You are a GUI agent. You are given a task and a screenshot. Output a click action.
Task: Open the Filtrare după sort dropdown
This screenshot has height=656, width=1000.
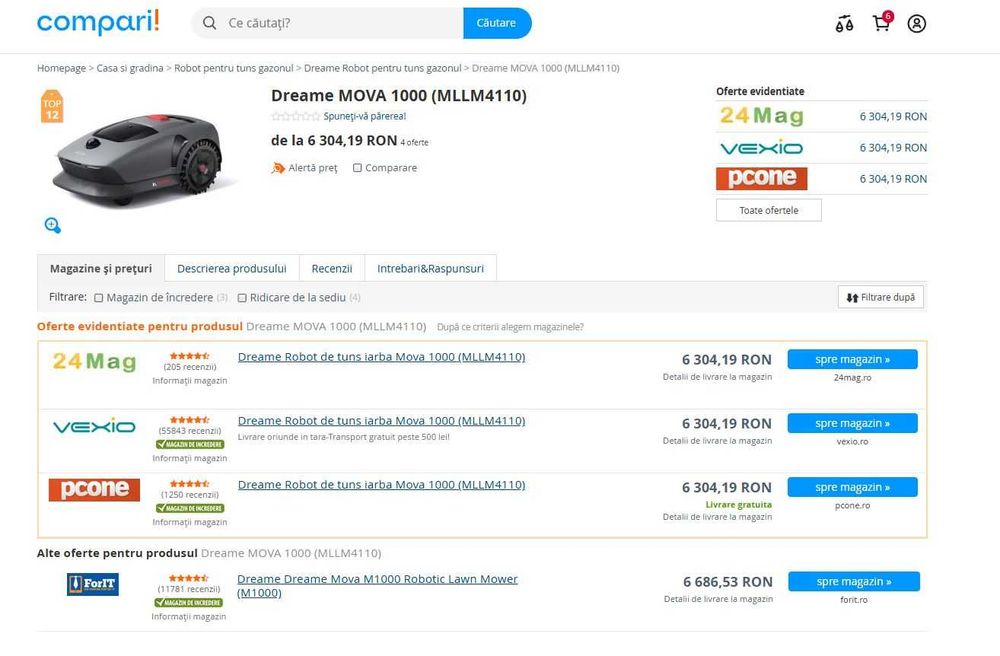pos(881,297)
